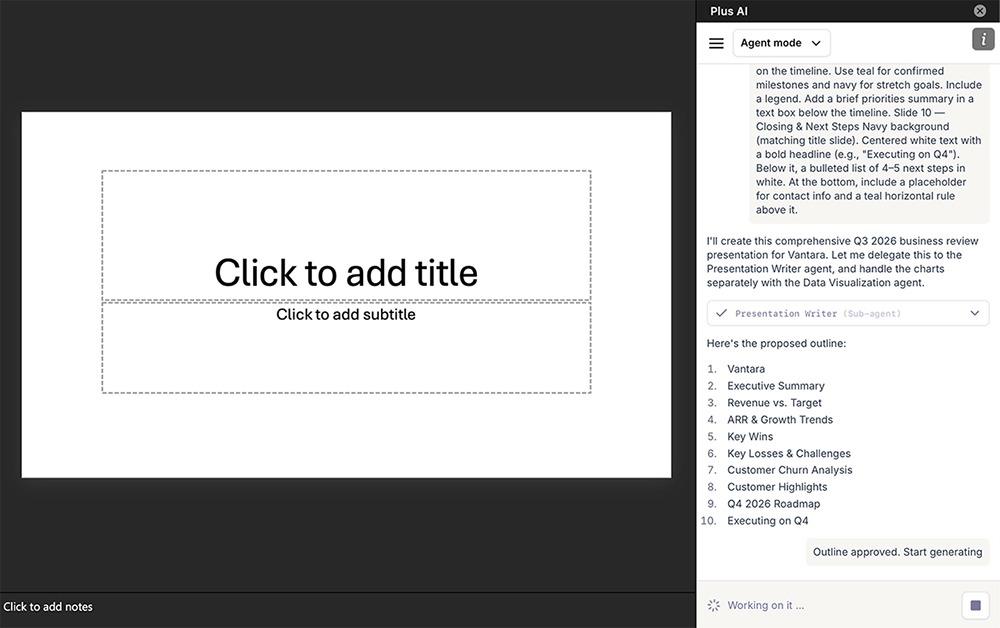Click the checkmark icon beside Presentation Writer
Viewport: 1000px width, 628px height.
(721, 313)
